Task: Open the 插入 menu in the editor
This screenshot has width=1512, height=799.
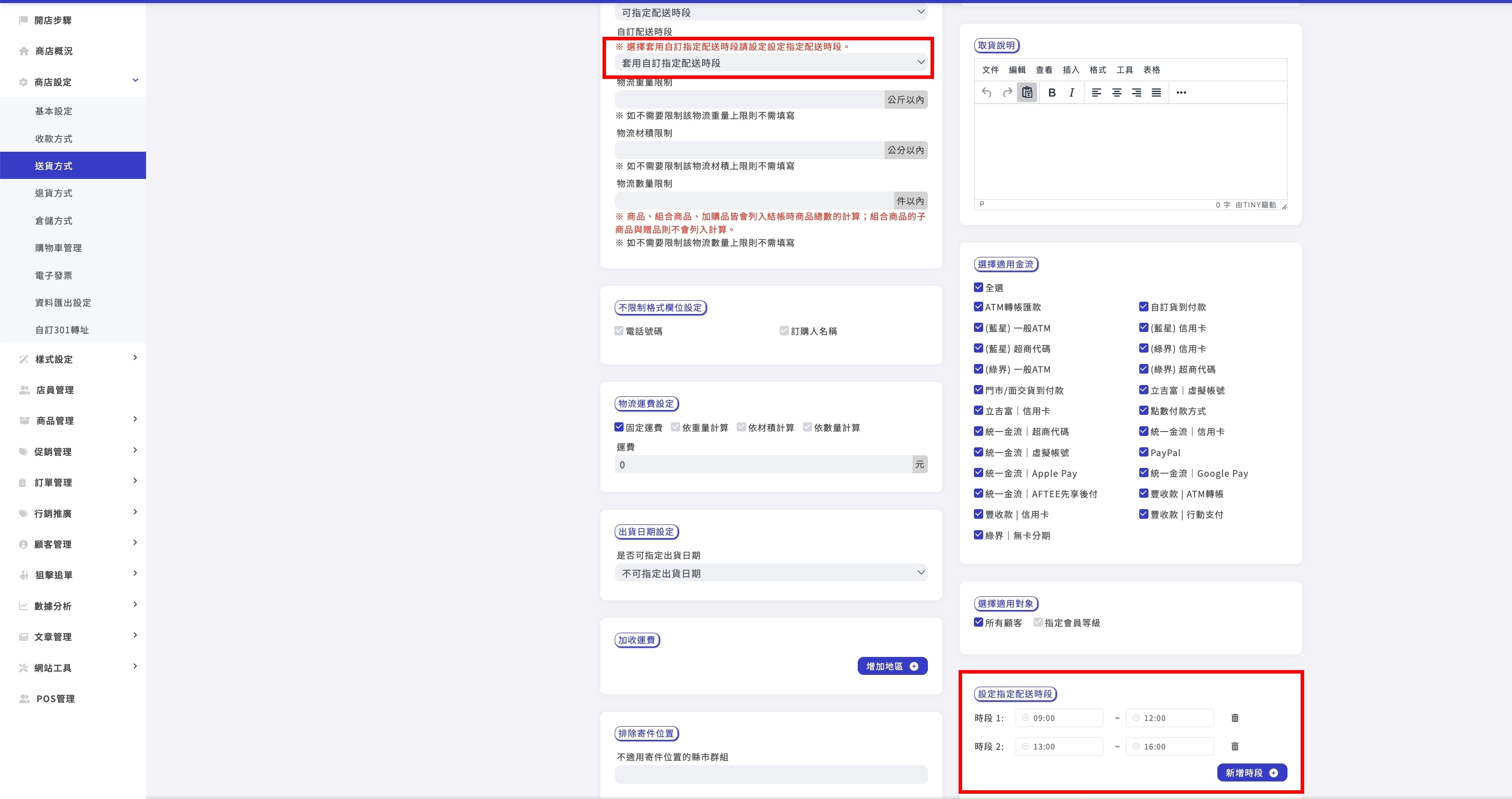Action: [1070, 70]
